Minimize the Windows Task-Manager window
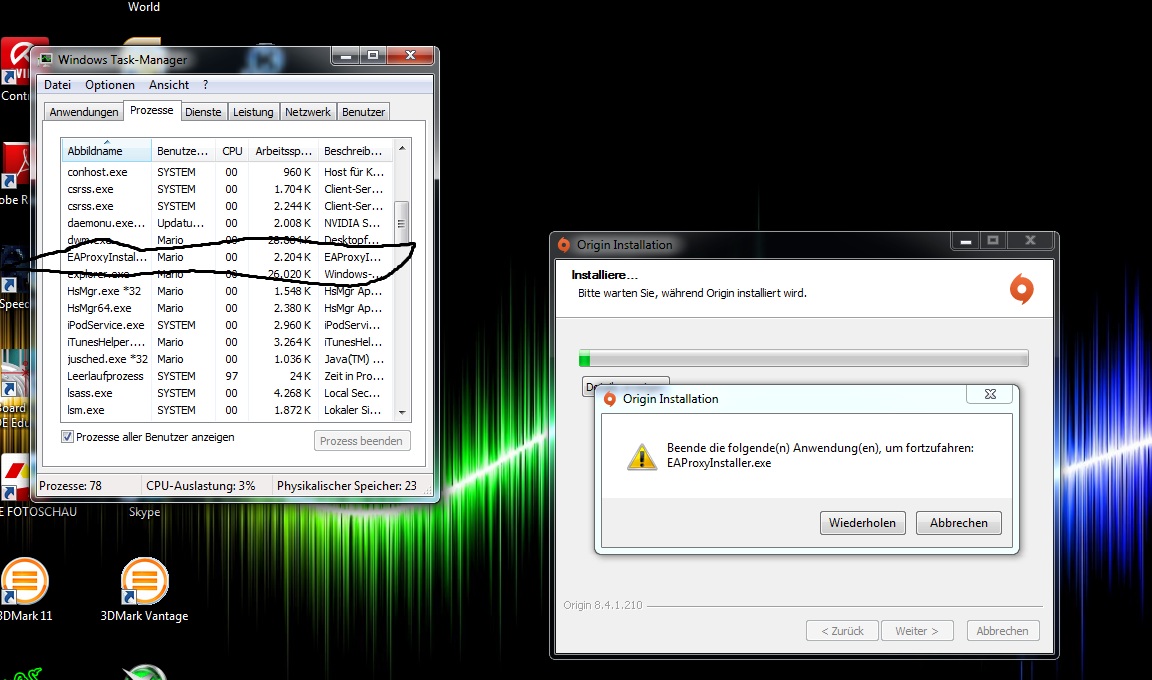 tap(346, 56)
